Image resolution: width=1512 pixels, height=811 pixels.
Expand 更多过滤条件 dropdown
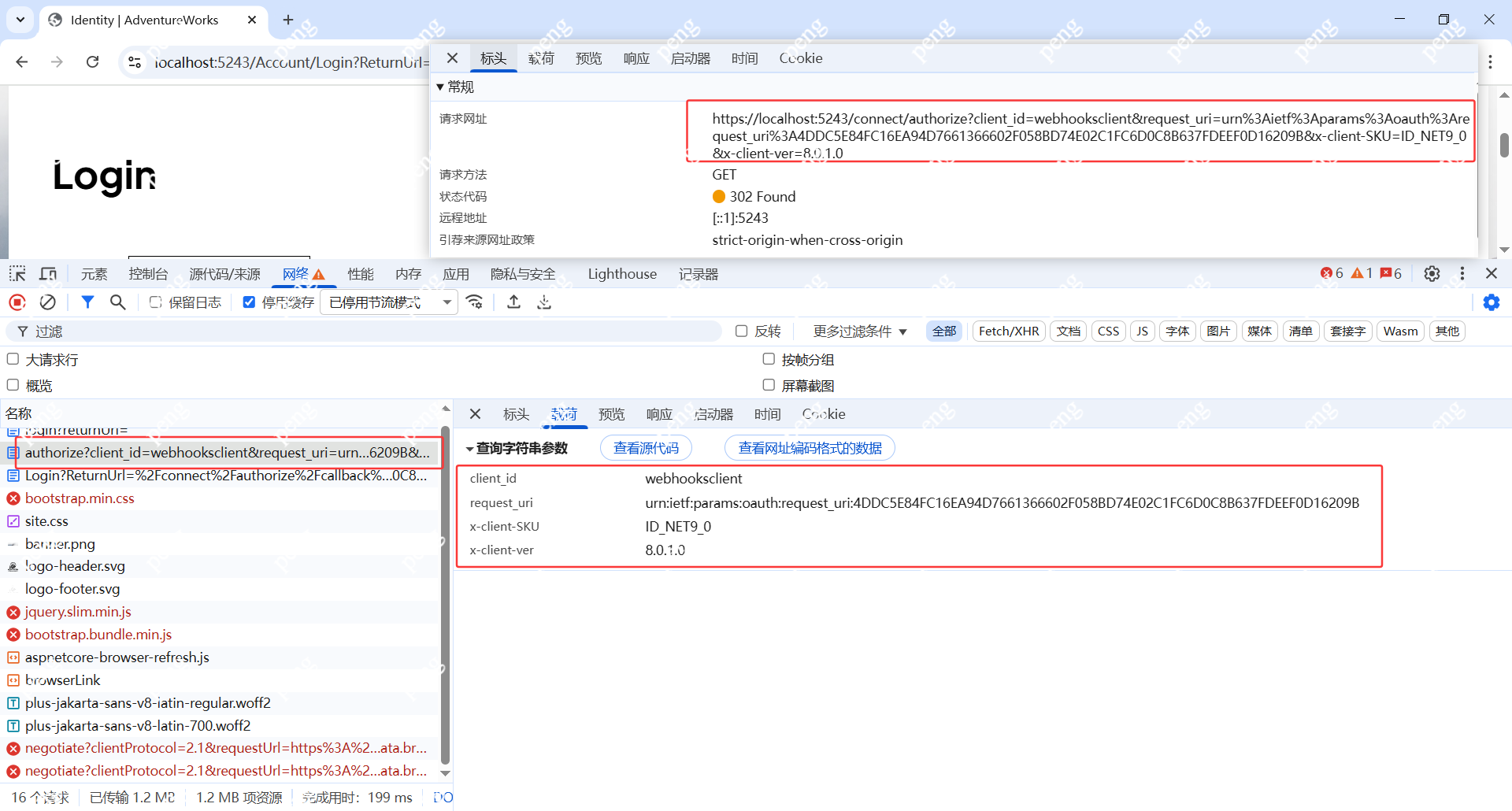[860, 331]
